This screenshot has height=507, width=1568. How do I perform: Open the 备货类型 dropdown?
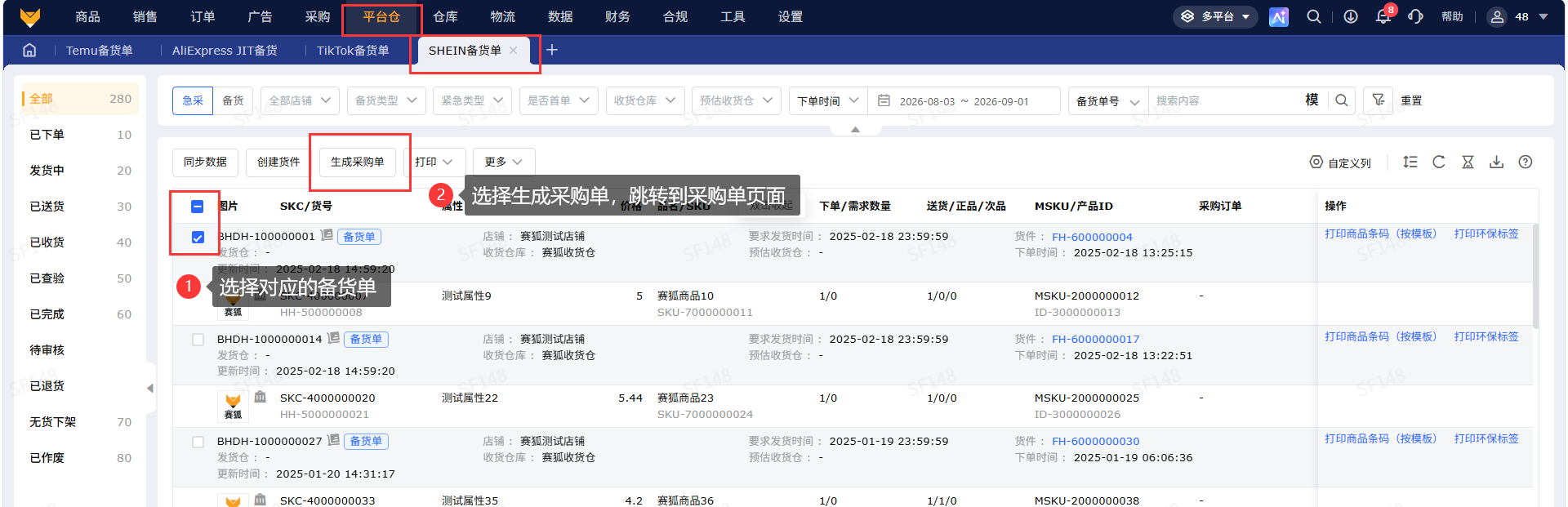point(385,100)
